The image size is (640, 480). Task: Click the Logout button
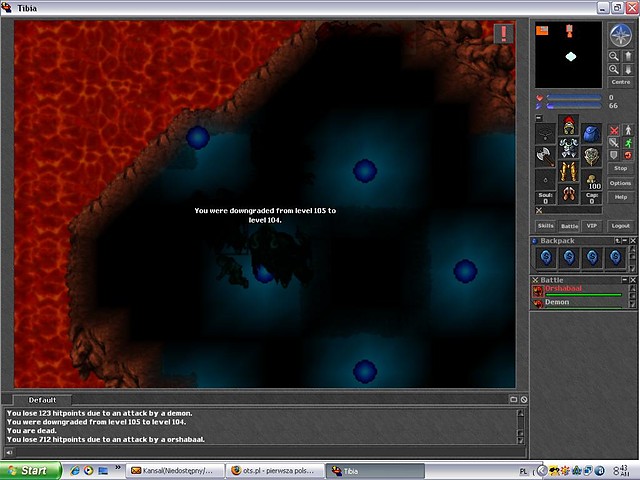coord(620,226)
